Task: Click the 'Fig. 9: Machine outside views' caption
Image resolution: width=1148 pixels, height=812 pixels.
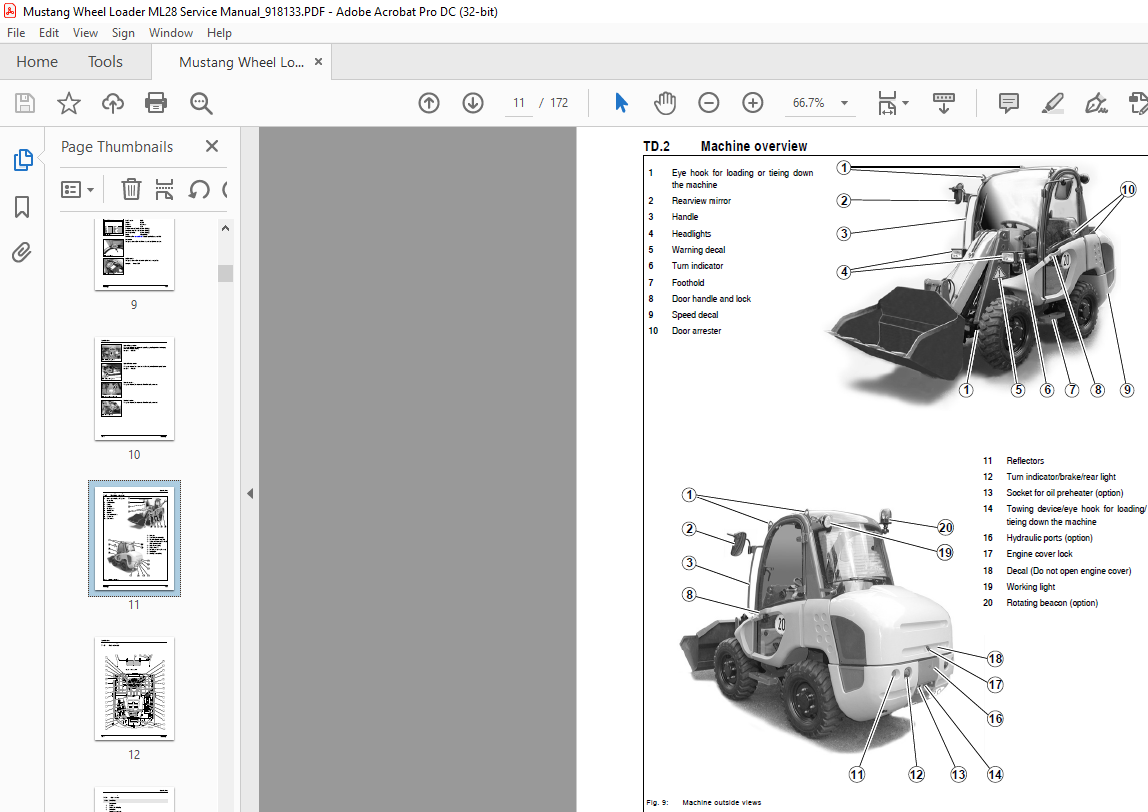Action: 704,802
